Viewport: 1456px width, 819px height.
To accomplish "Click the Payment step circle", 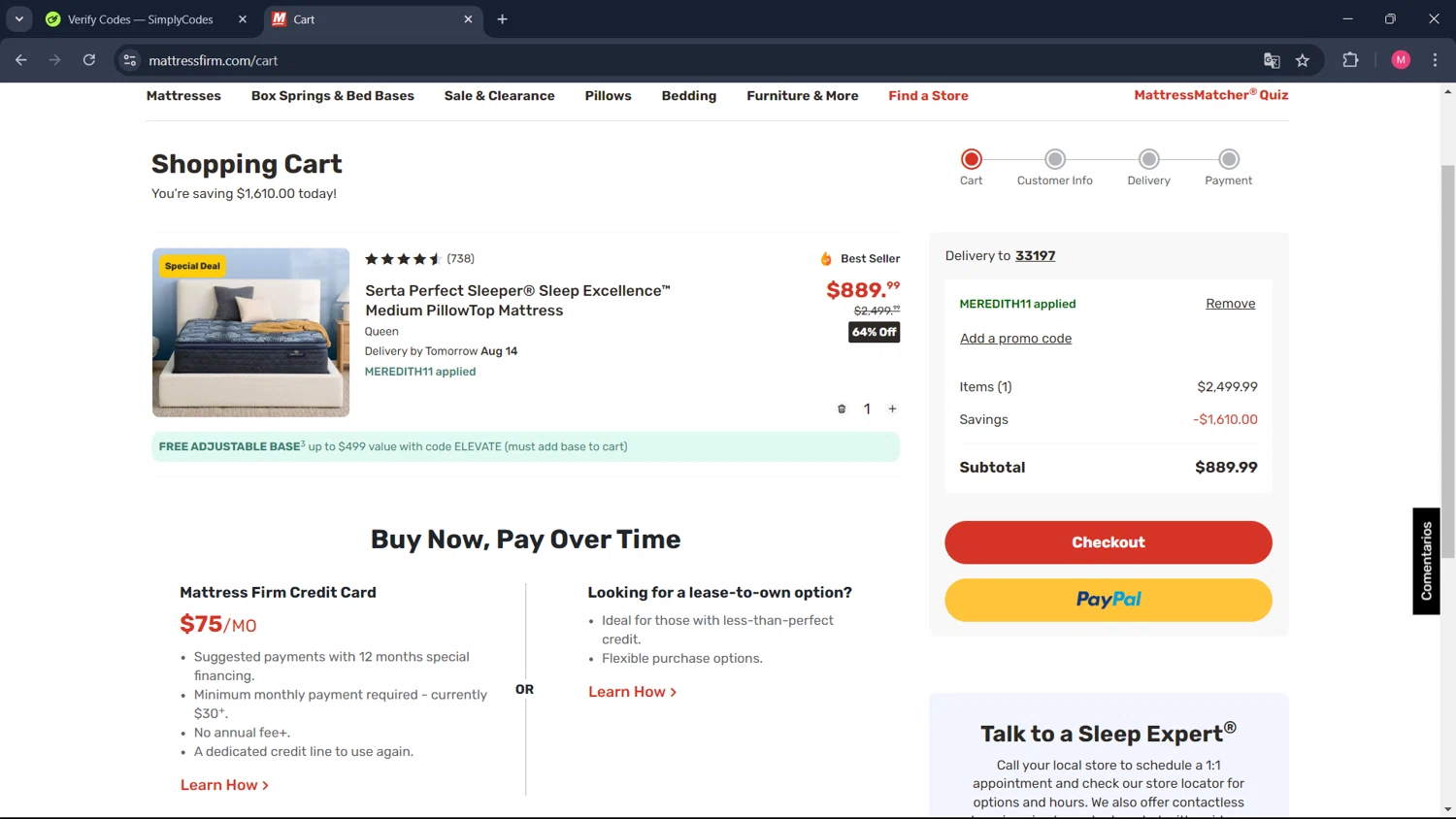I will click(1229, 159).
